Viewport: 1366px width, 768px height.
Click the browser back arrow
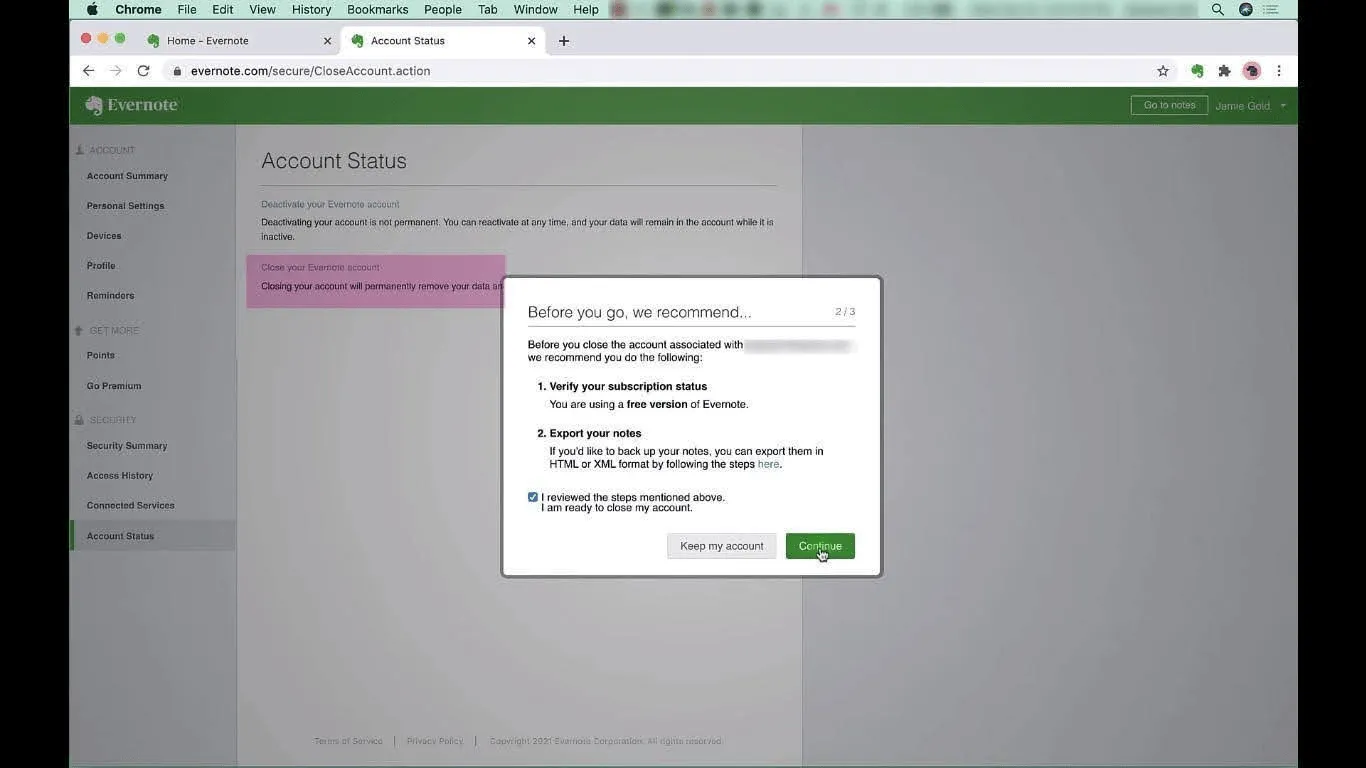coord(88,71)
